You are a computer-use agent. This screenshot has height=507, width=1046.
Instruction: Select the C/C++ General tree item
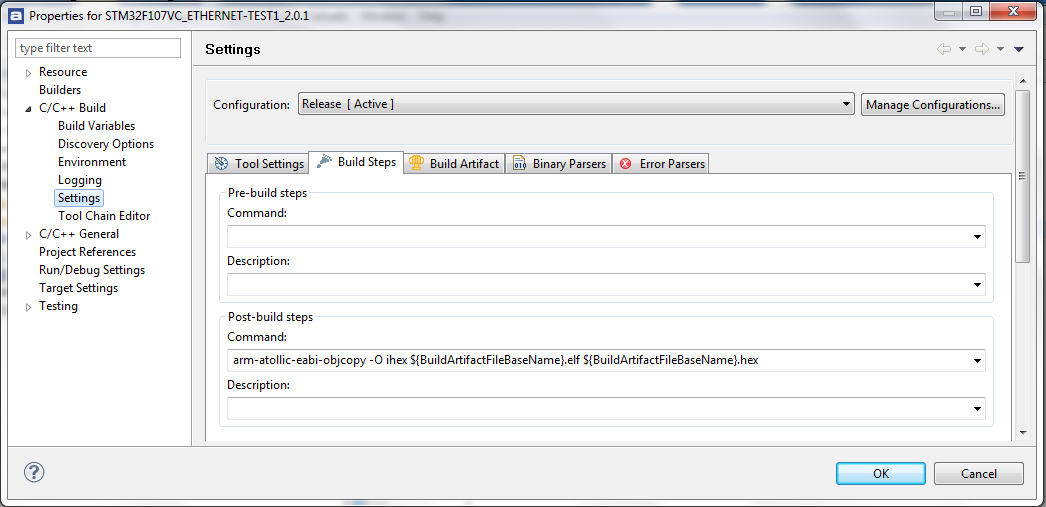79,233
